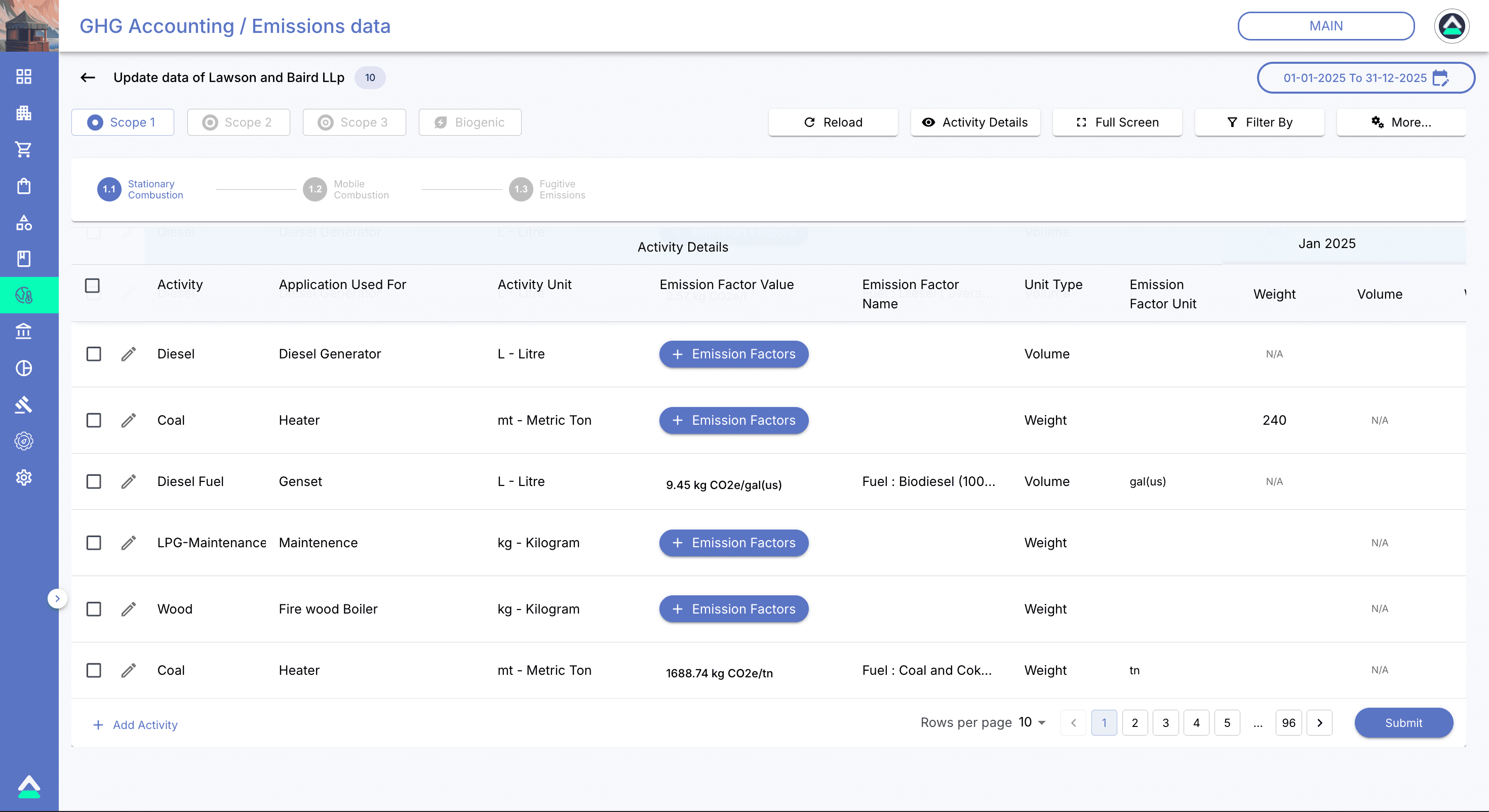Image resolution: width=1489 pixels, height=812 pixels.
Task: Edit the Diesel Fuel Genset row pencil icon
Action: [x=128, y=481]
